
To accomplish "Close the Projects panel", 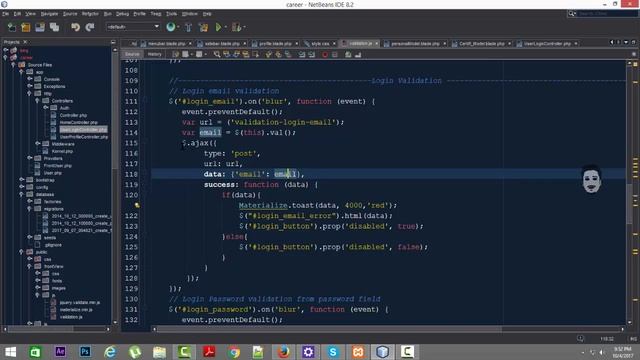I will [25, 42].
